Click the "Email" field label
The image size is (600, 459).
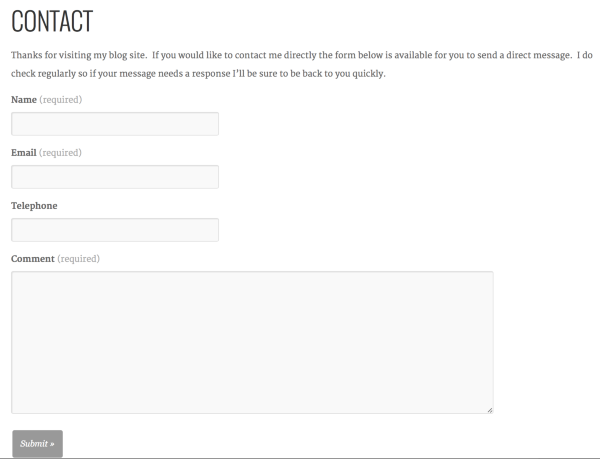(23, 153)
